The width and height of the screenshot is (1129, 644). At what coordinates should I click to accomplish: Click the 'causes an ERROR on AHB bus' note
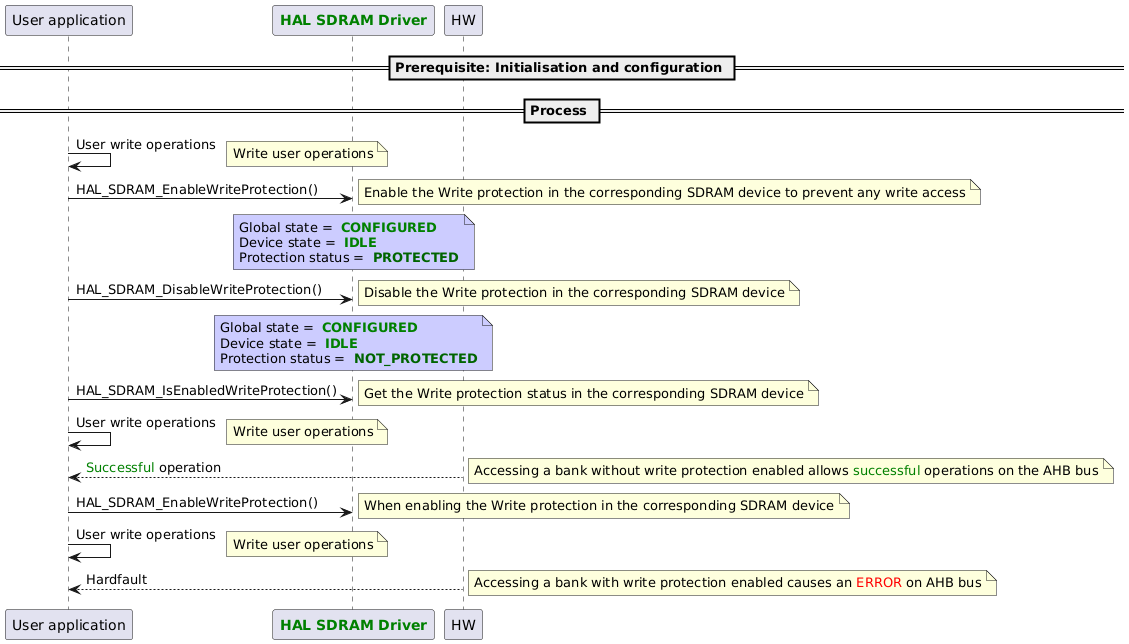coord(732,583)
